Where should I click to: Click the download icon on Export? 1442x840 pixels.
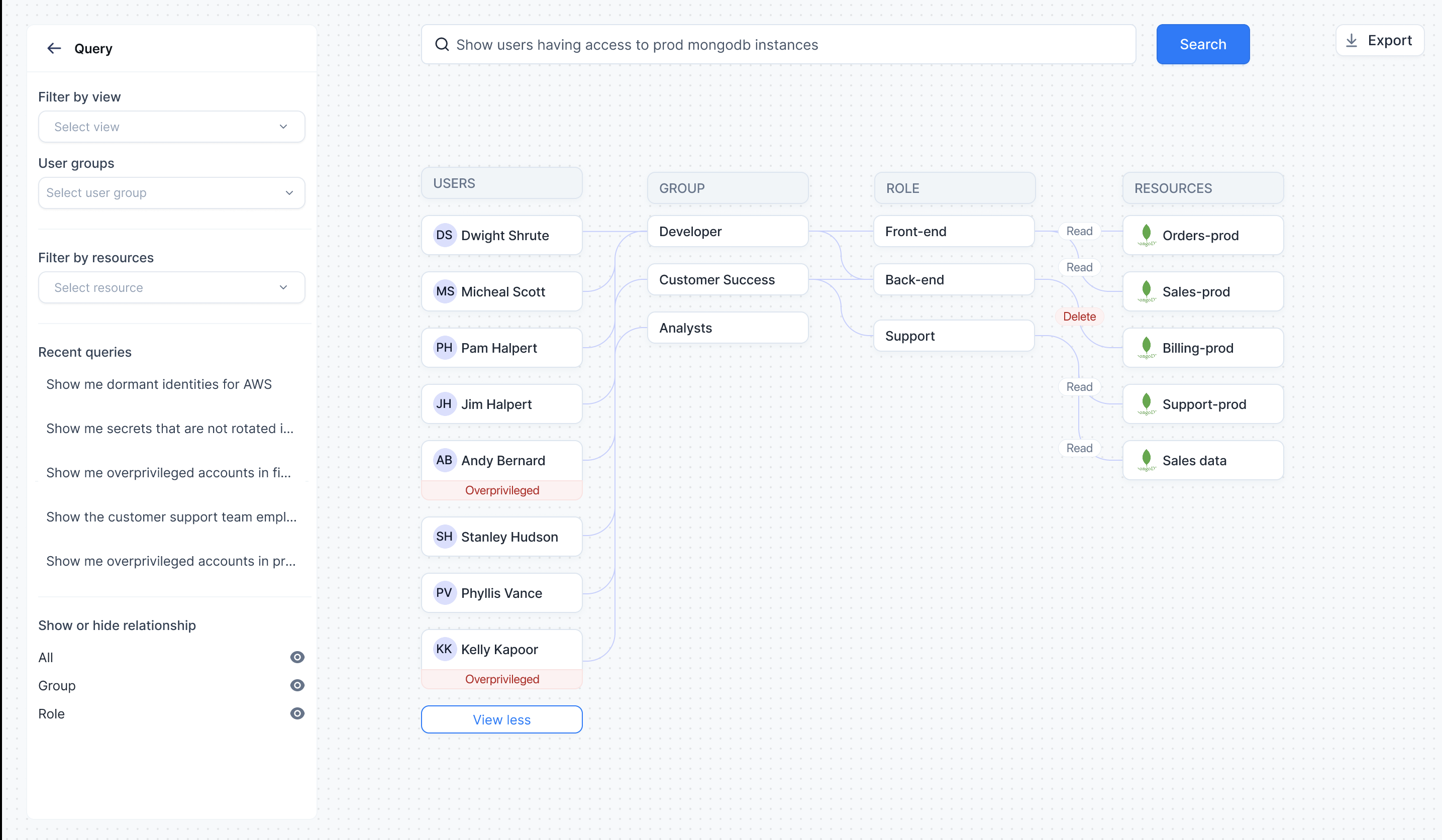click(1351, 41)
